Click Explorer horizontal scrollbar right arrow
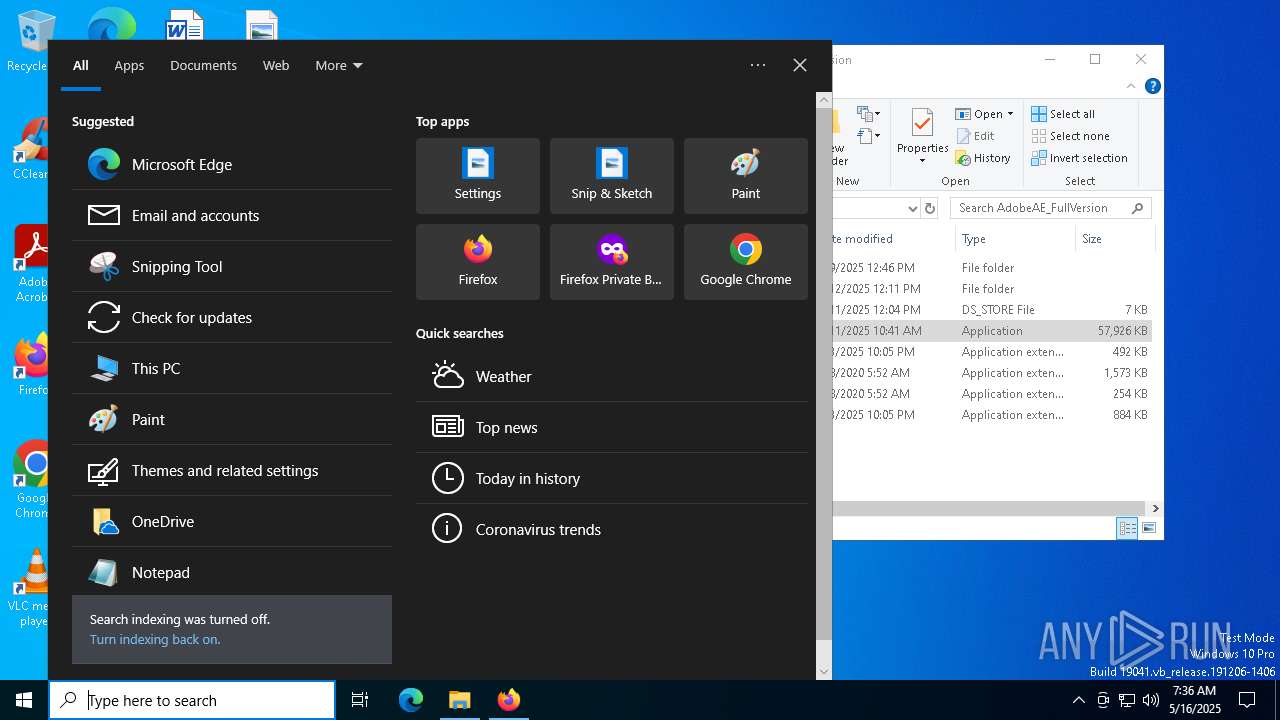 [1155, 508]
